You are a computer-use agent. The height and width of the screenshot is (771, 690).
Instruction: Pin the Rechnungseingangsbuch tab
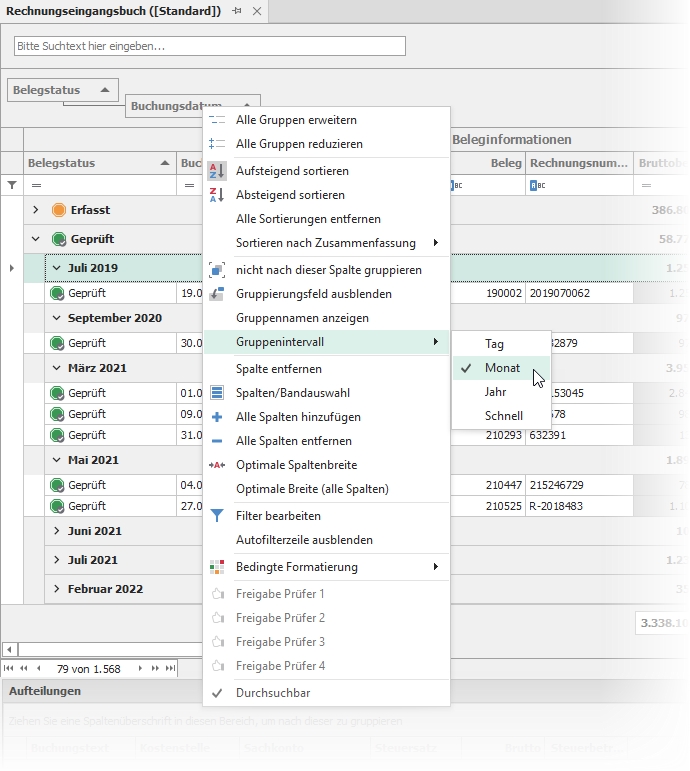[x=237, y=11]
